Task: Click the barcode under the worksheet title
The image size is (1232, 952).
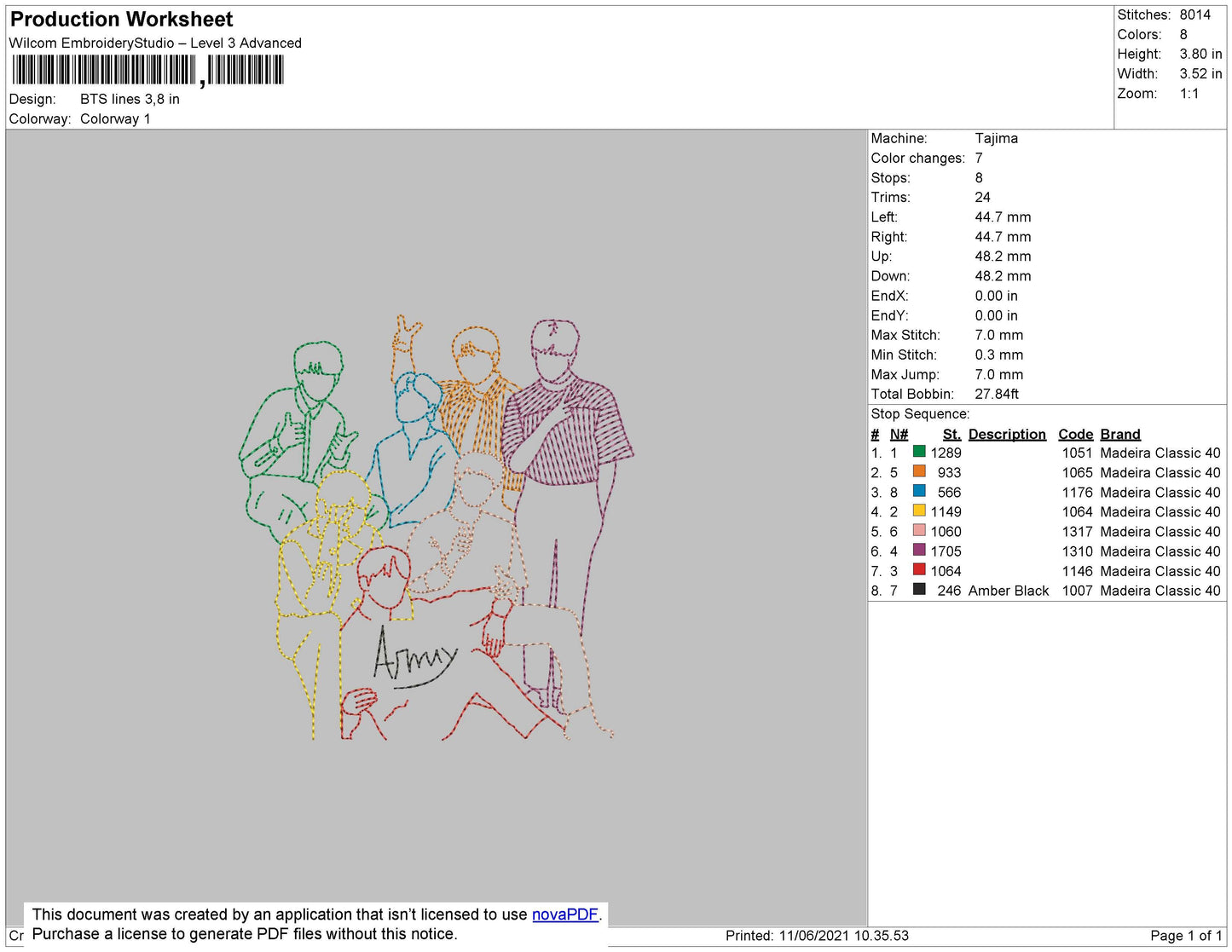Action: coord(147,70)
